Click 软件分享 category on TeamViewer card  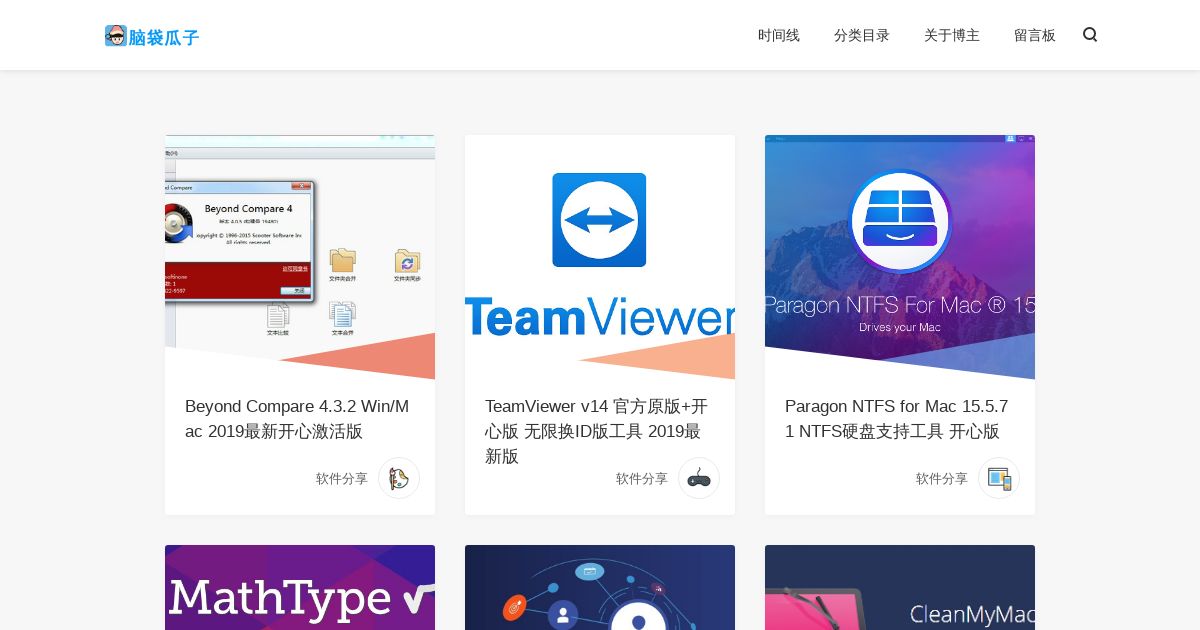point(642,479)
